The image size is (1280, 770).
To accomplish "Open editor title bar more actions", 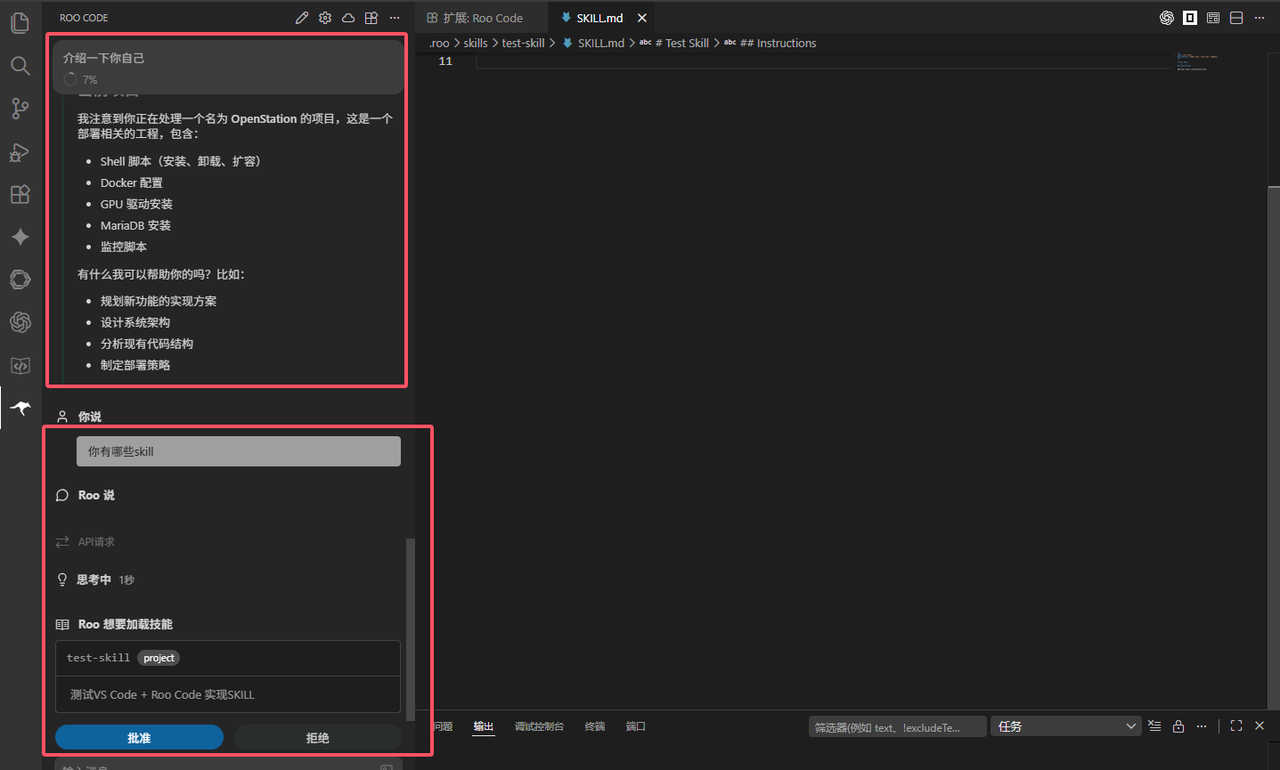I will pyautogui.click(x=1260, y=18).
